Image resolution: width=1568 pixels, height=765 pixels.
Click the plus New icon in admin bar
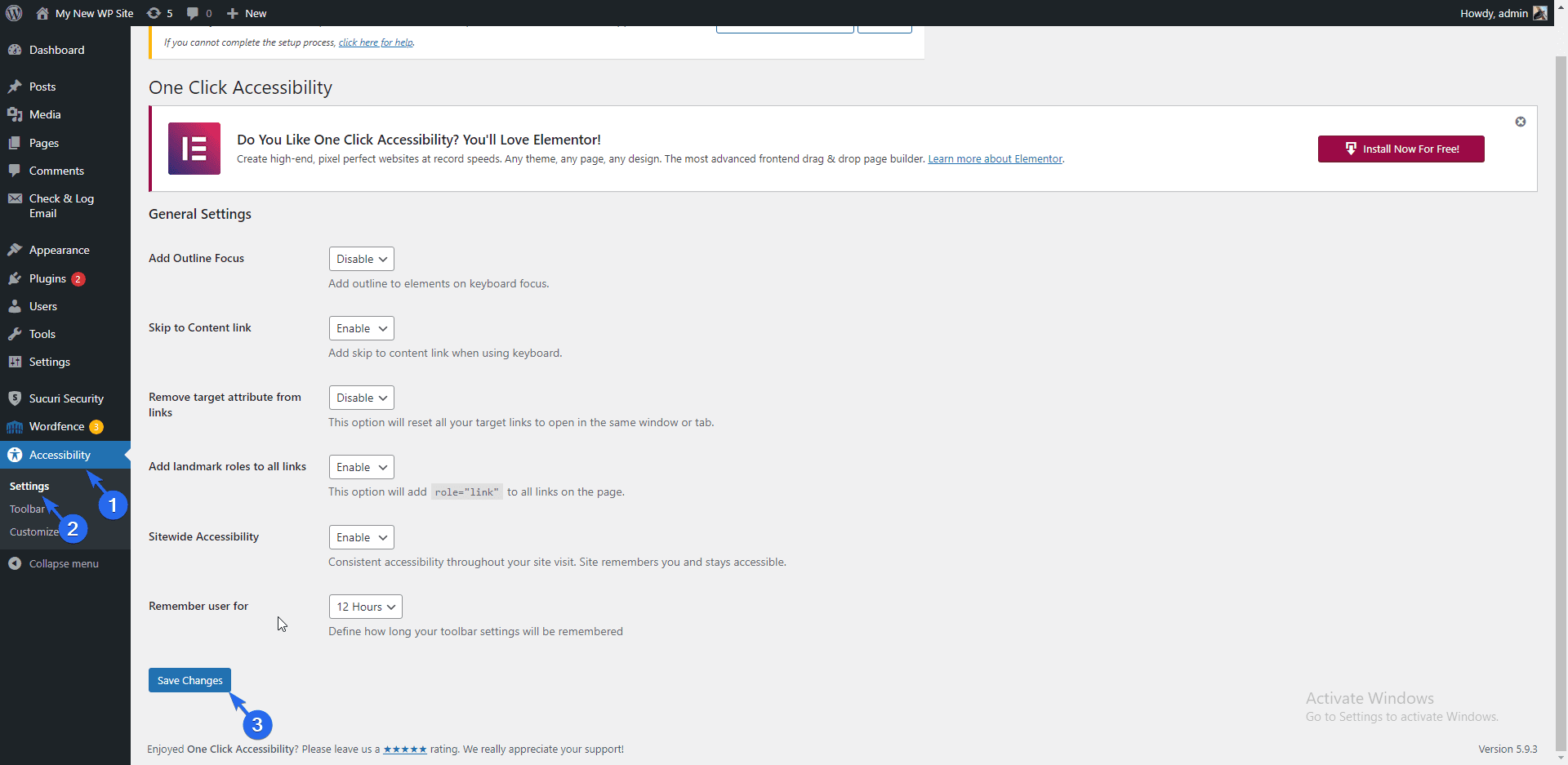[x=233, y=13]
